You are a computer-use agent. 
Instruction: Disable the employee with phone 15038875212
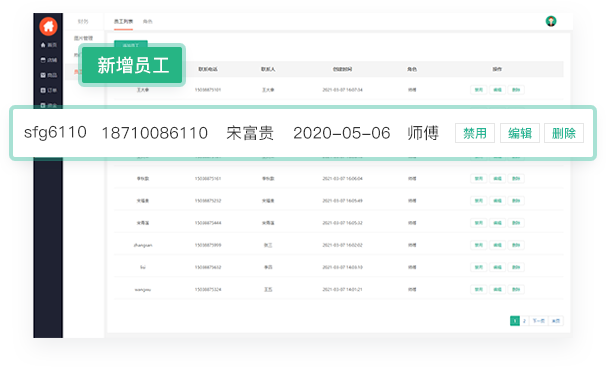tap(478, 200)
